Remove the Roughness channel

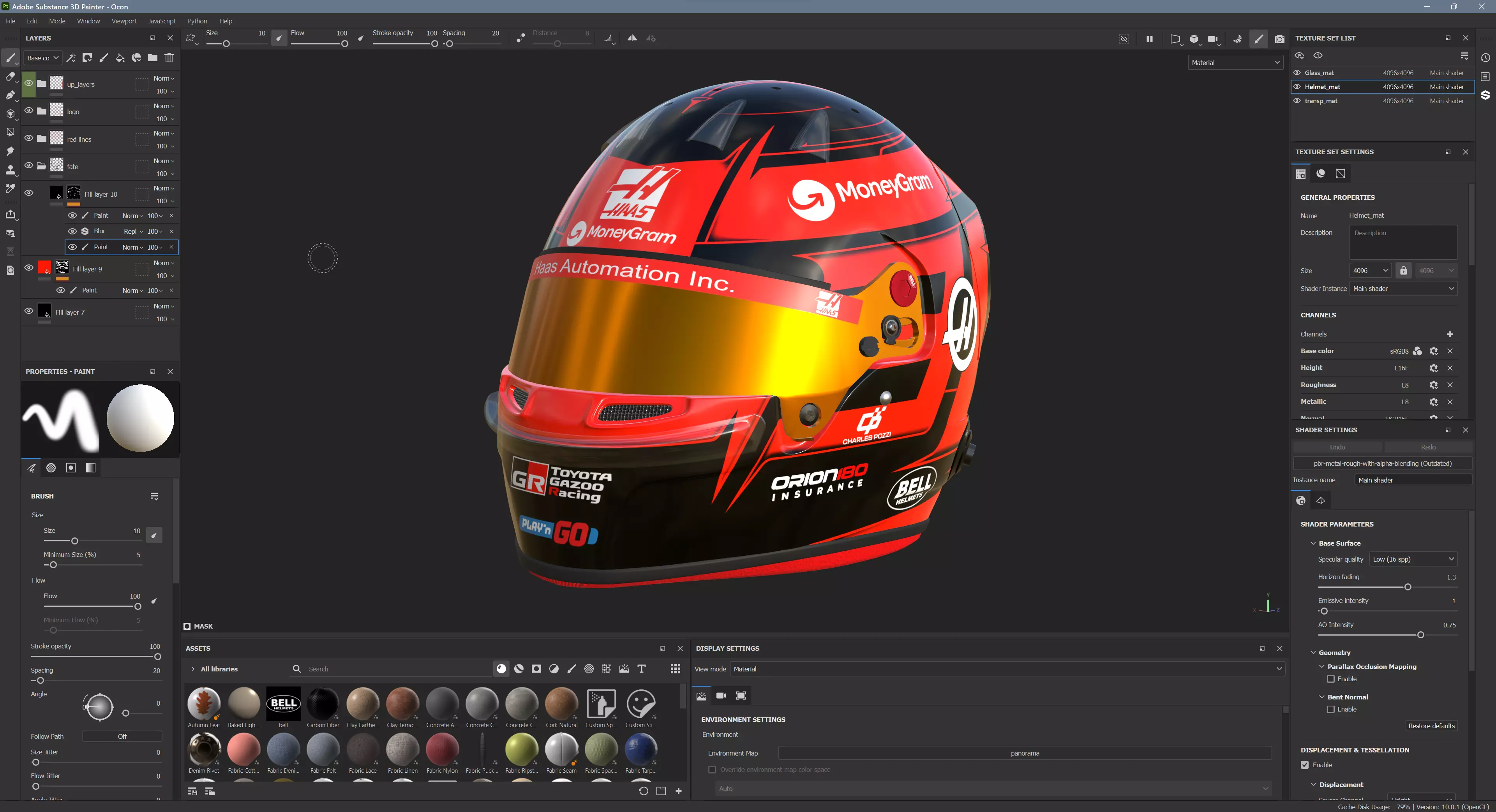click(x=1450, y=385)
